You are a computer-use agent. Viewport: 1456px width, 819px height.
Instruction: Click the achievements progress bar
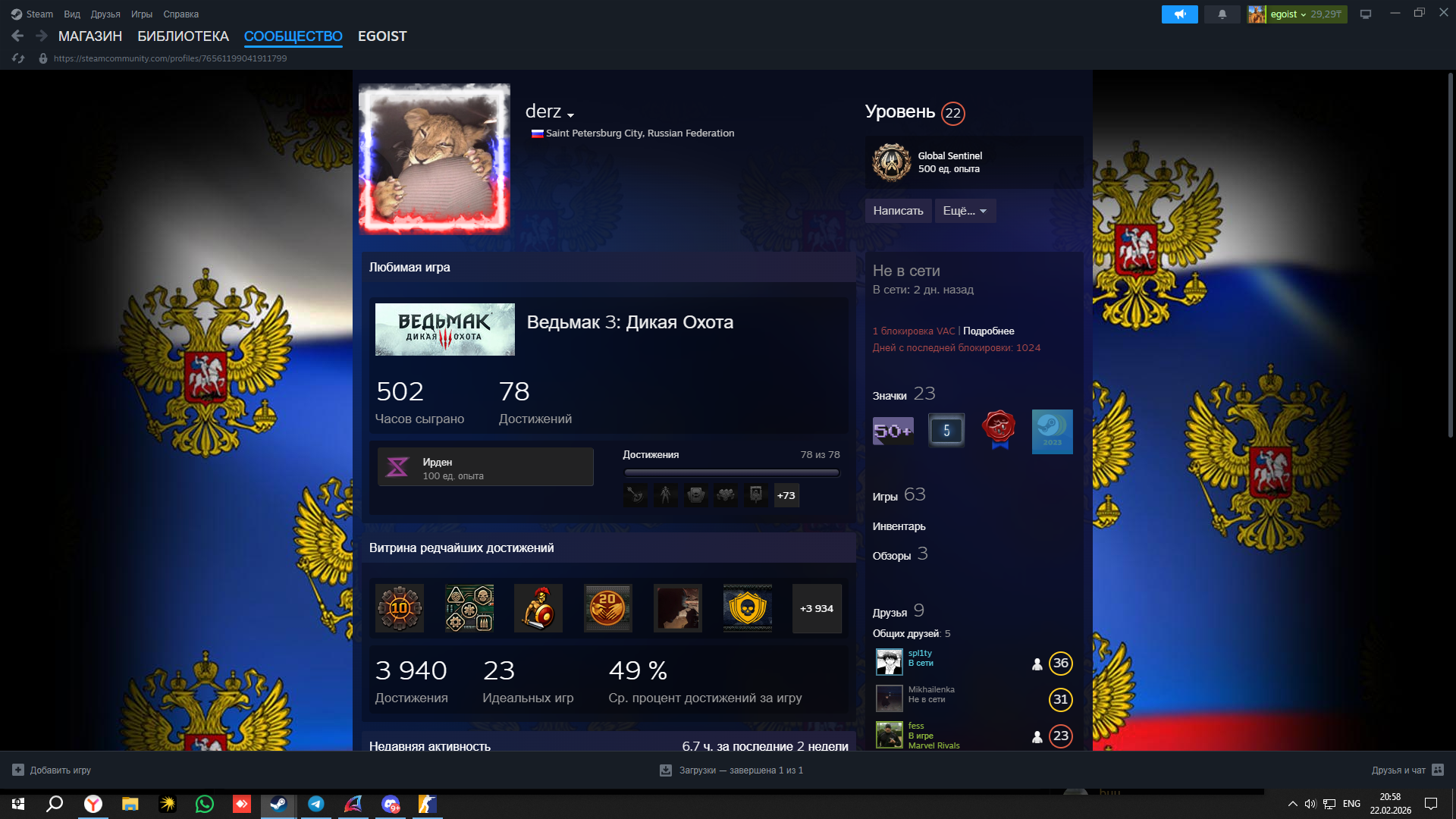tap(731, 472)
